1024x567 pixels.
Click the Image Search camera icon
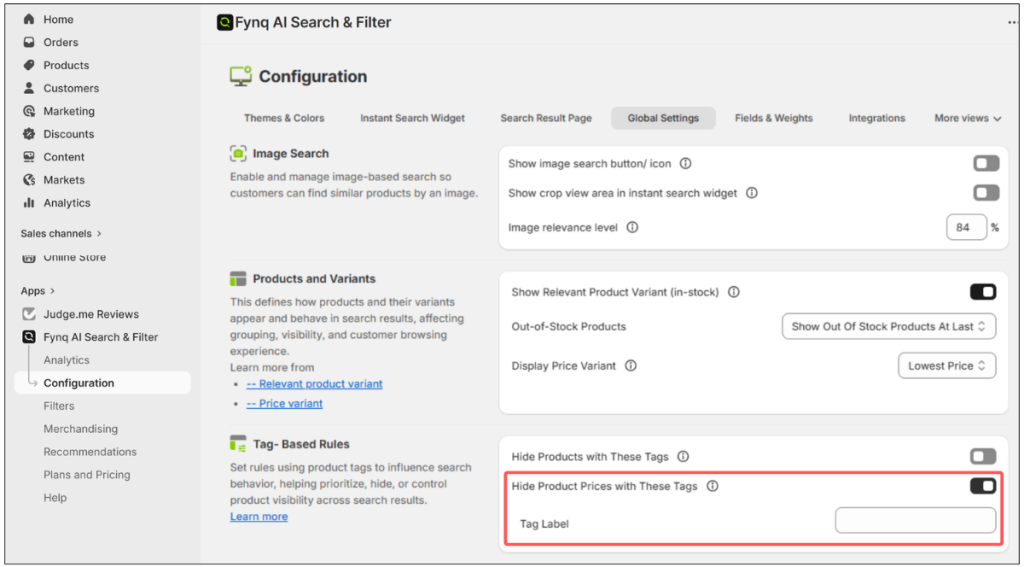(x=238, y=154)
